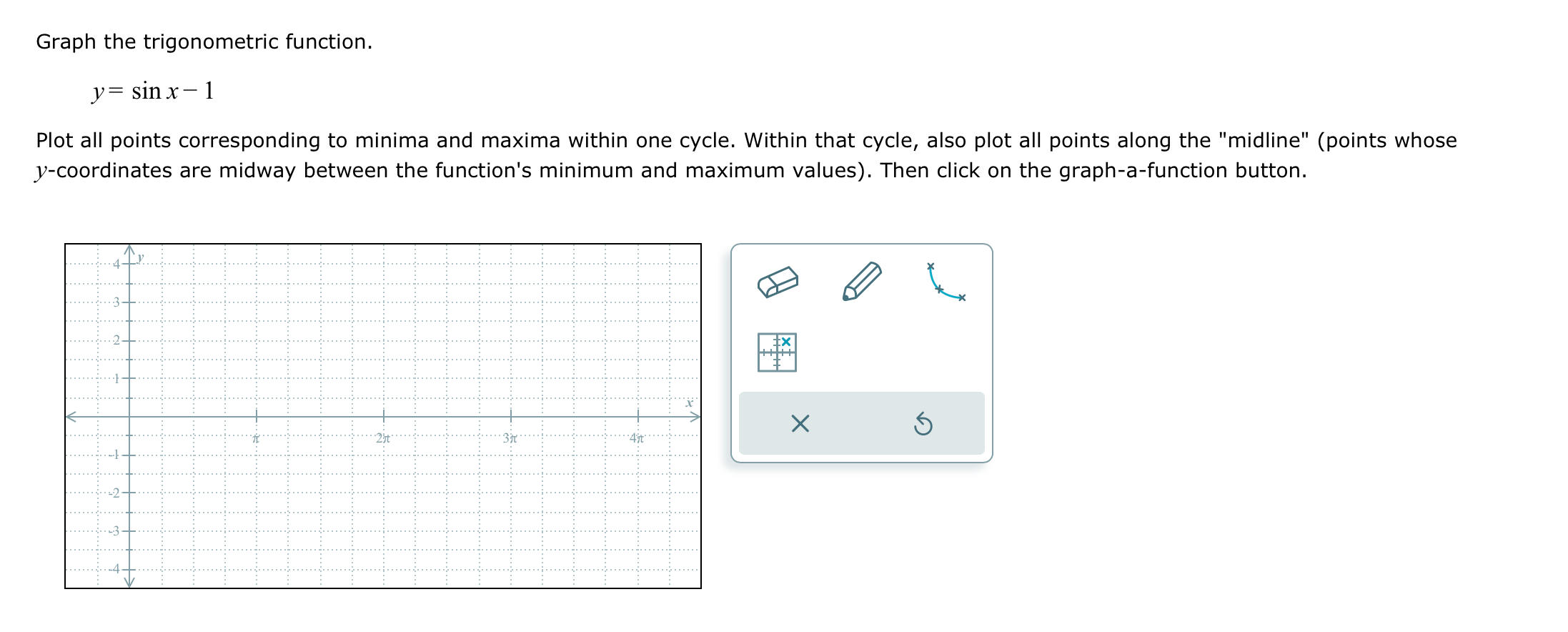
Task: Click the 3π tick mark on the x-axis
Action: (x=510, y=416)
